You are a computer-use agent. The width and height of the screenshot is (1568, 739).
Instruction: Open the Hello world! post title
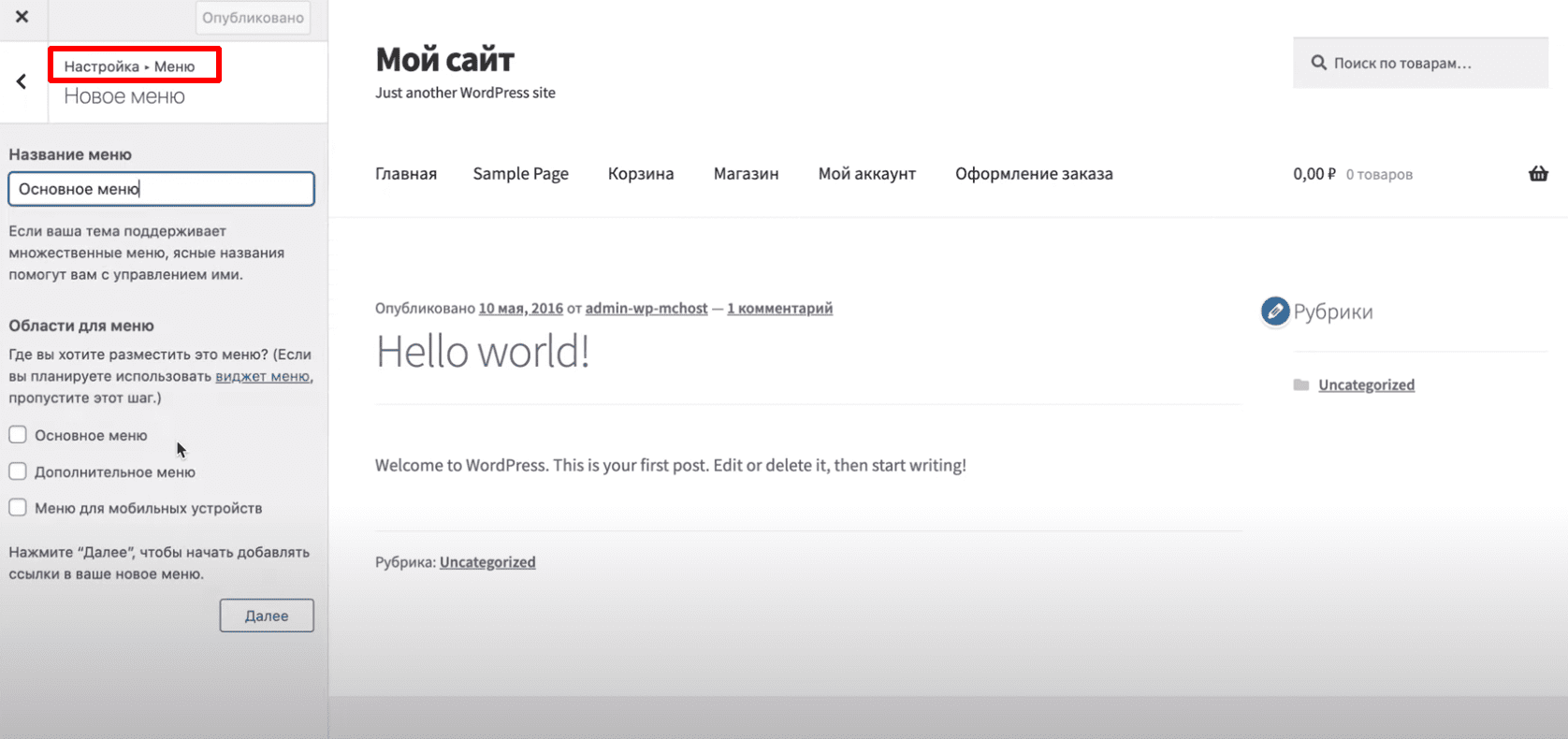click(483, 353)
